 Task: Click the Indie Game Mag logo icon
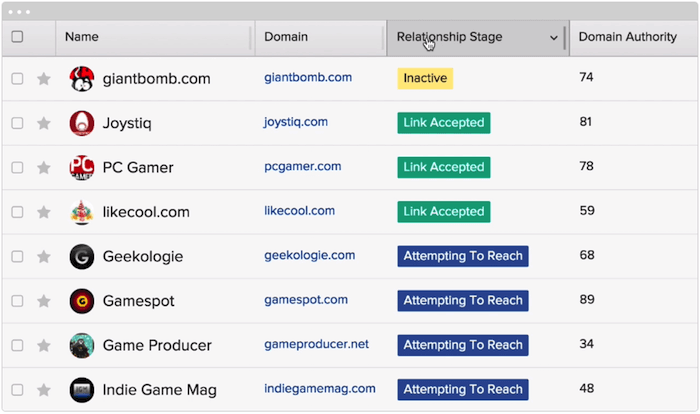(82, 390)
